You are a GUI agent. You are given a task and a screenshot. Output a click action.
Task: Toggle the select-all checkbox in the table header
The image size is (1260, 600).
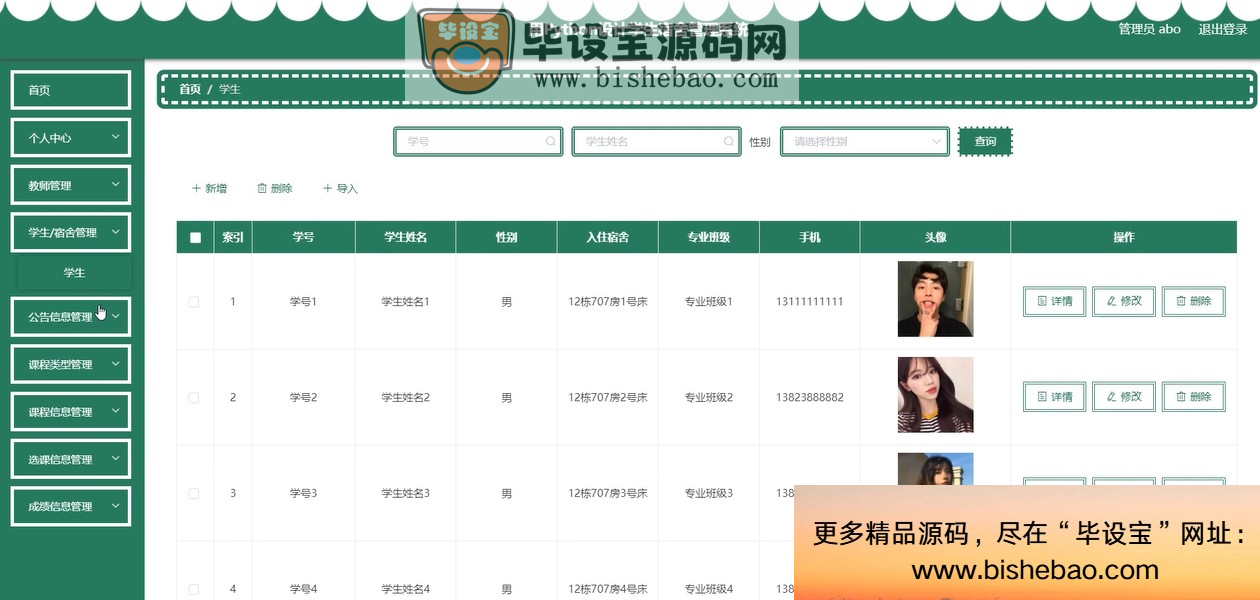[195, 238]
